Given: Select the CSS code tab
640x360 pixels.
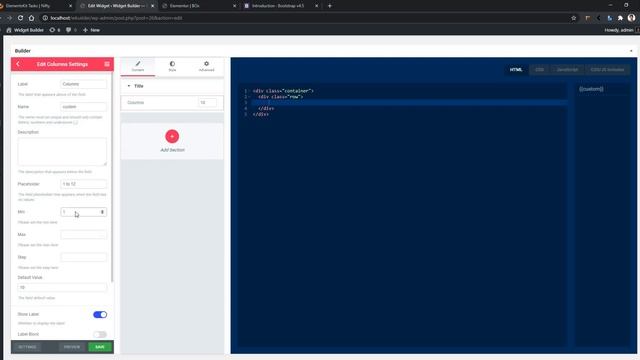Looking at the screenshot, I should 540,70.
